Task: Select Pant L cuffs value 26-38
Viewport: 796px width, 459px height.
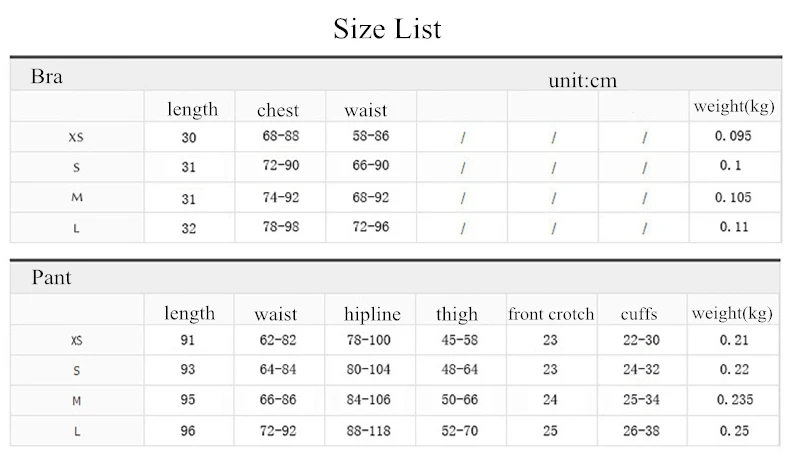Action: [x=641, y=431]
